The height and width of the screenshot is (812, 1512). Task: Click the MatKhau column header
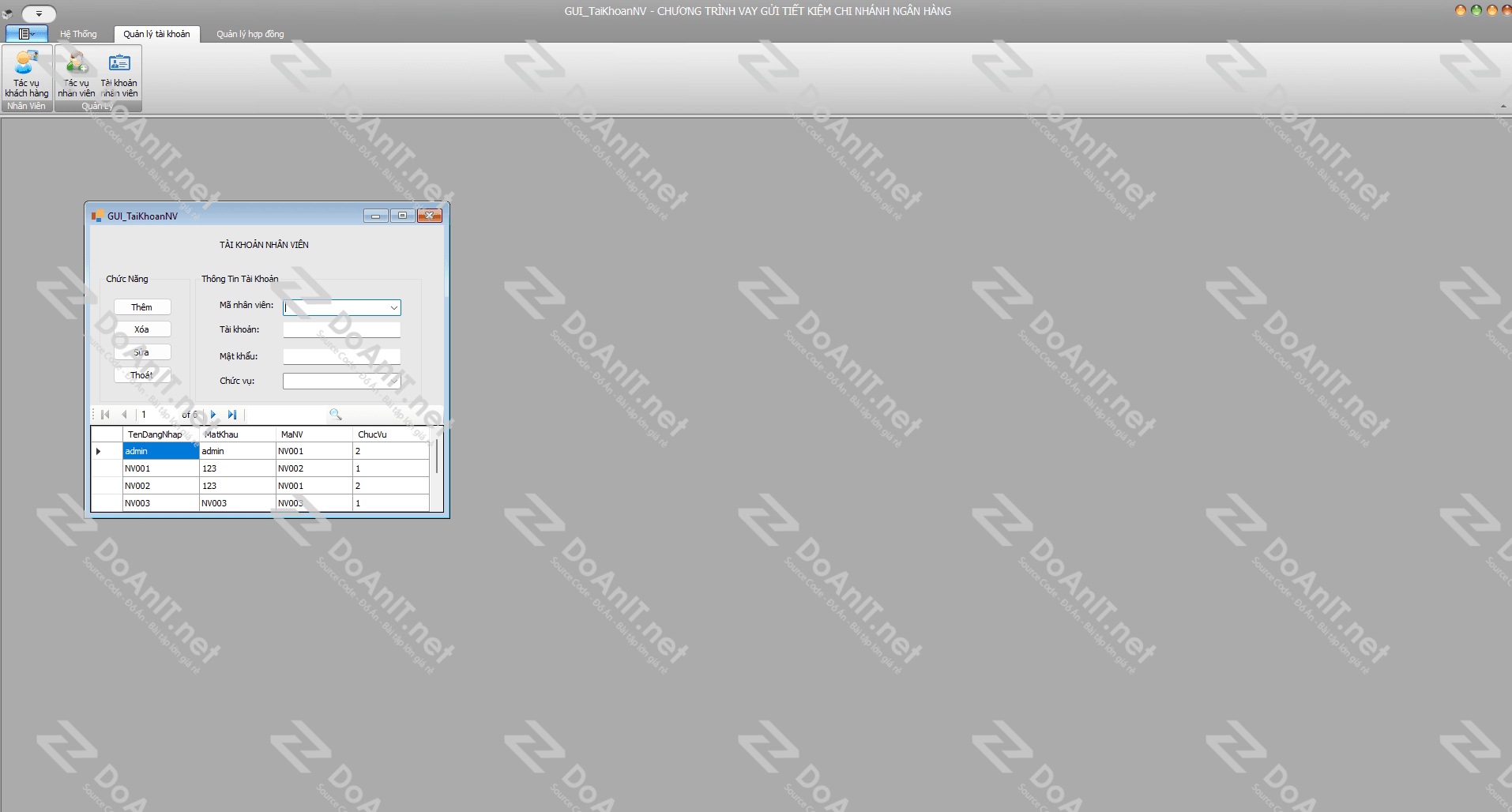coord(238,434)
